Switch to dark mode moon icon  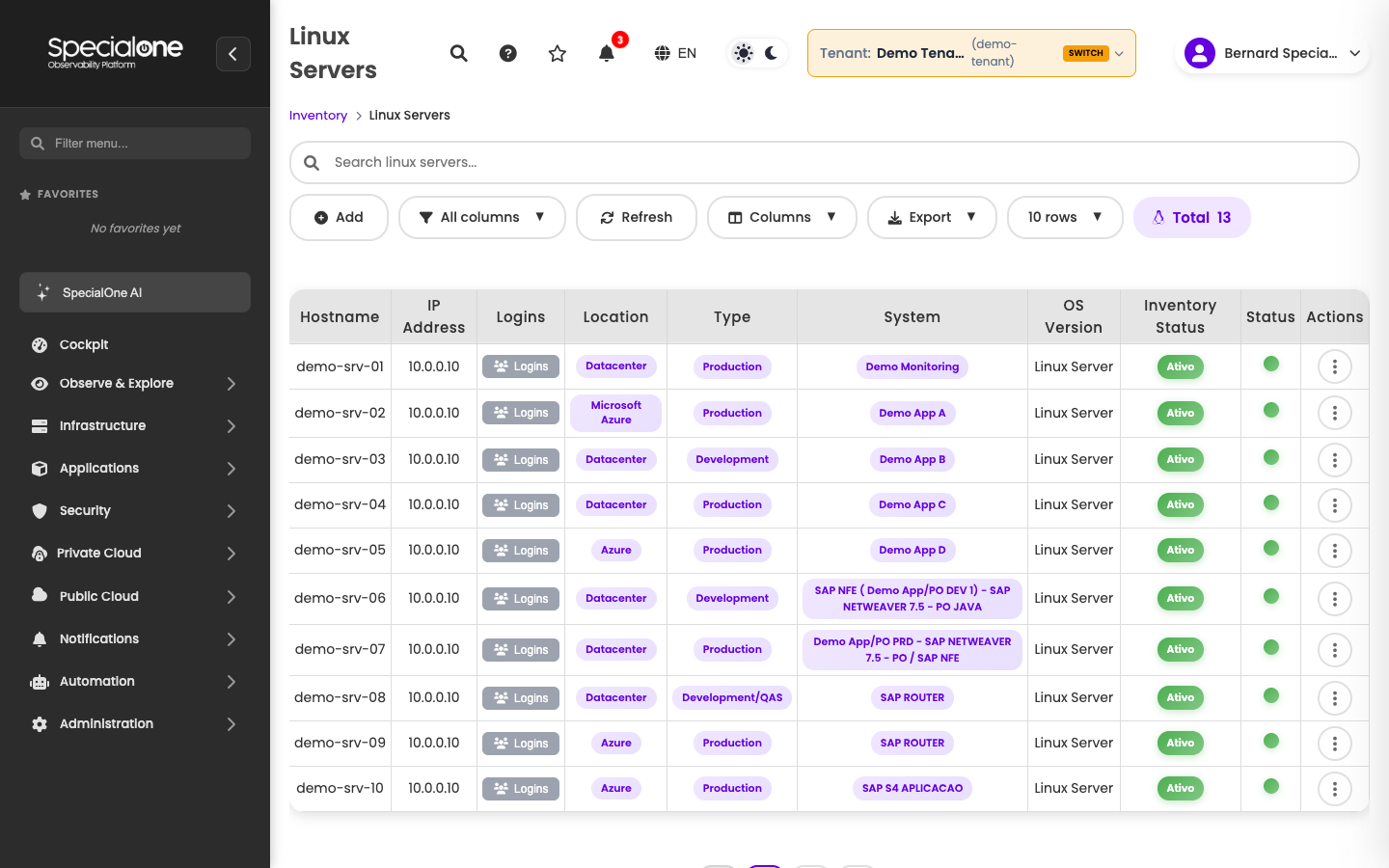[x=772, y=53]
